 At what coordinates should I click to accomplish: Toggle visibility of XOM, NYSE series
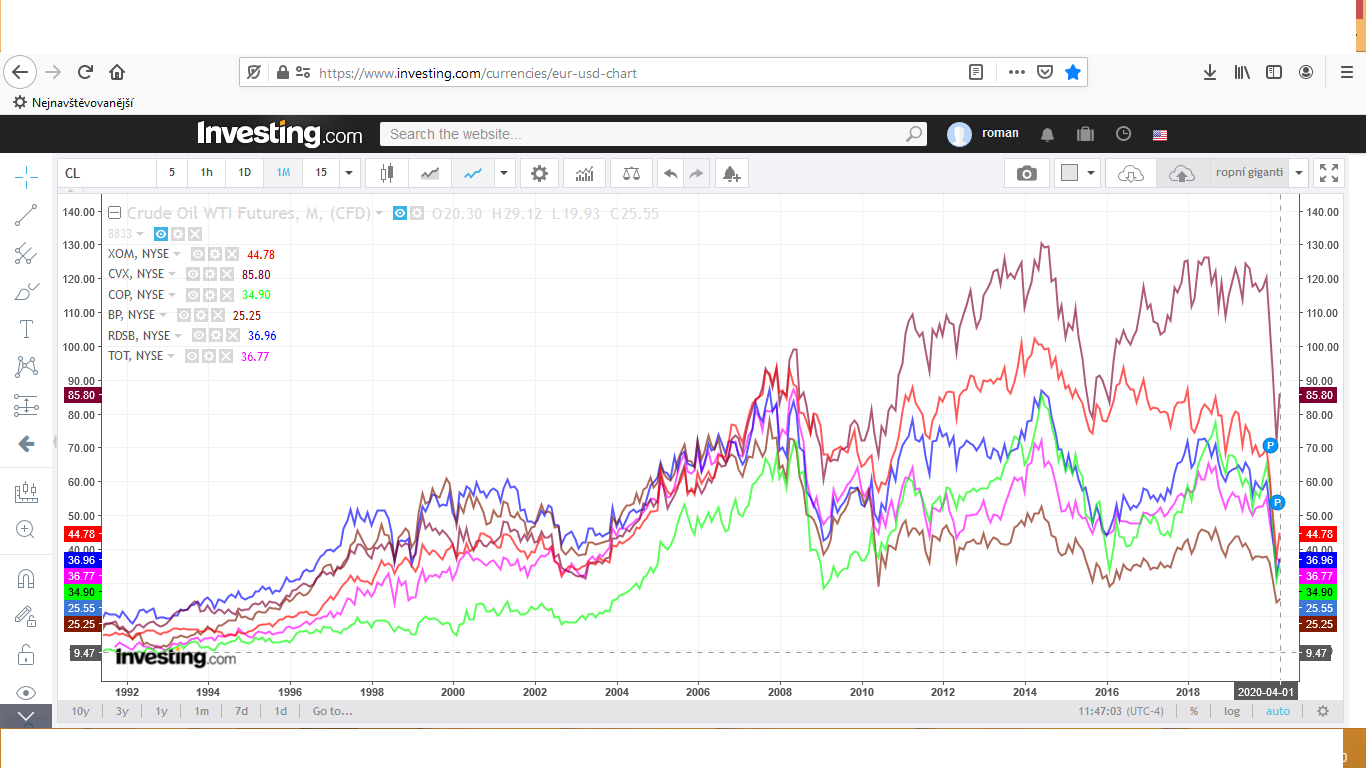pyautogui.click(x=197, y=254)
